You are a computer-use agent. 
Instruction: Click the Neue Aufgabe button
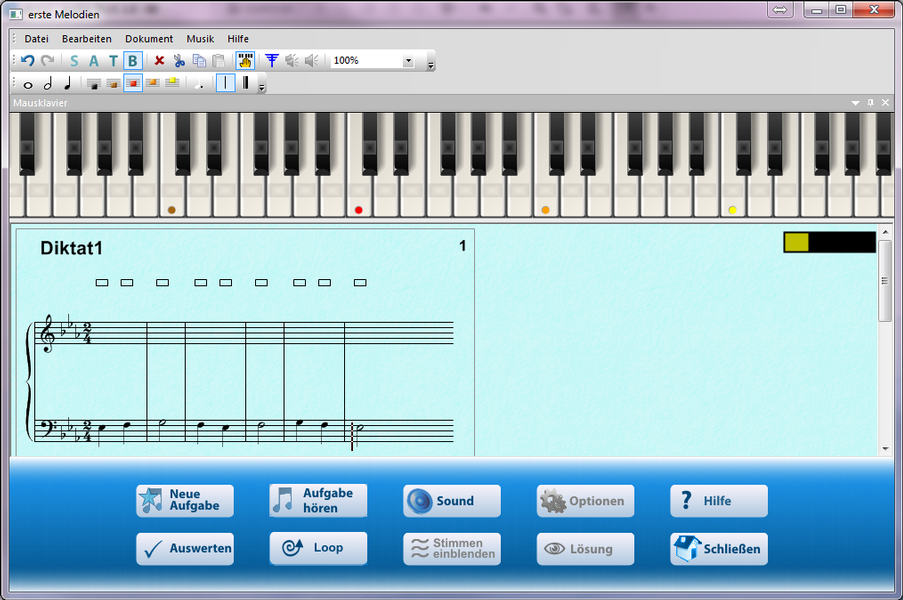(185, 501)
